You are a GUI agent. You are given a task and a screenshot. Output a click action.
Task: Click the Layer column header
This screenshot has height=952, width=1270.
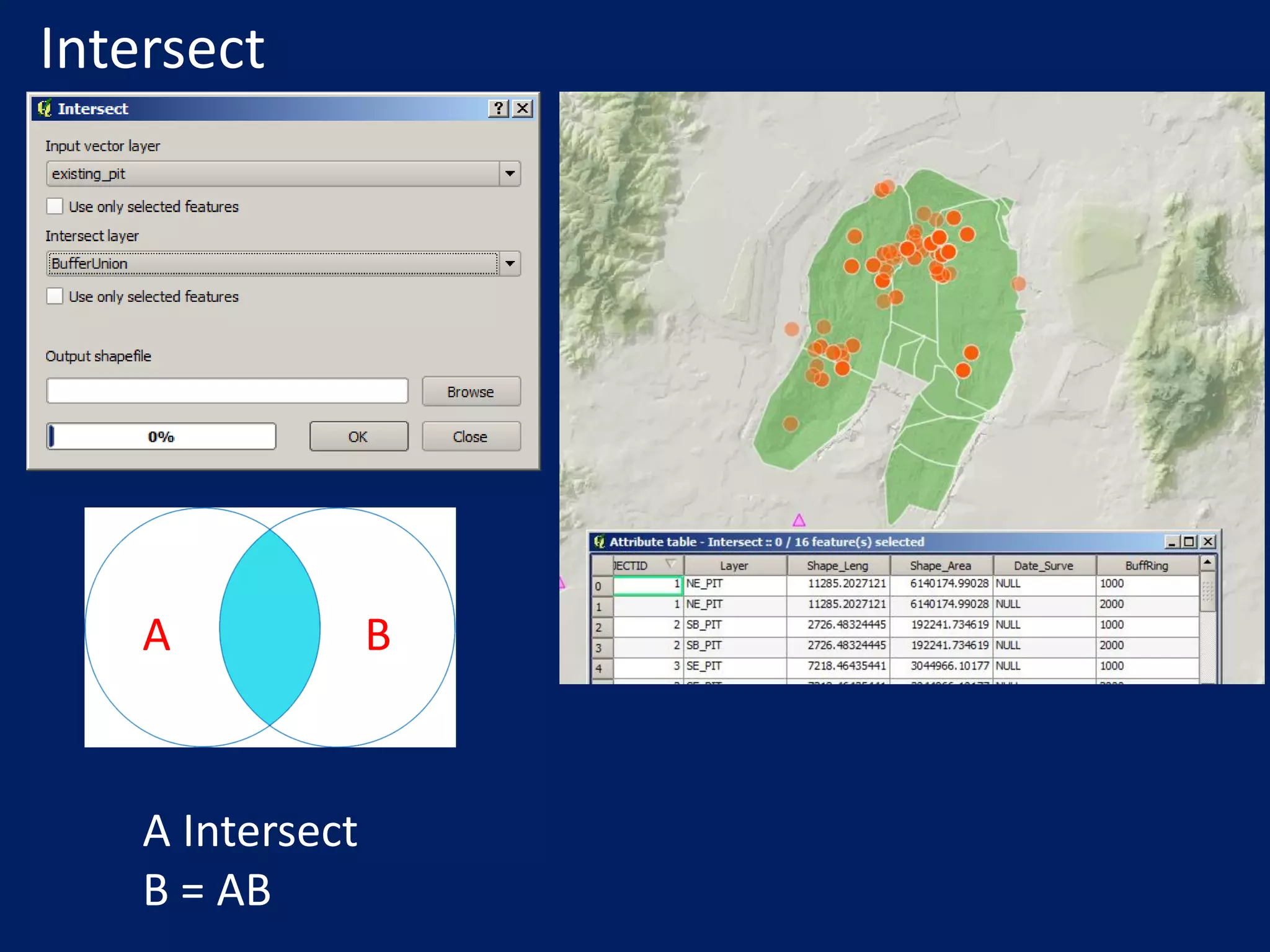[734, 565]
